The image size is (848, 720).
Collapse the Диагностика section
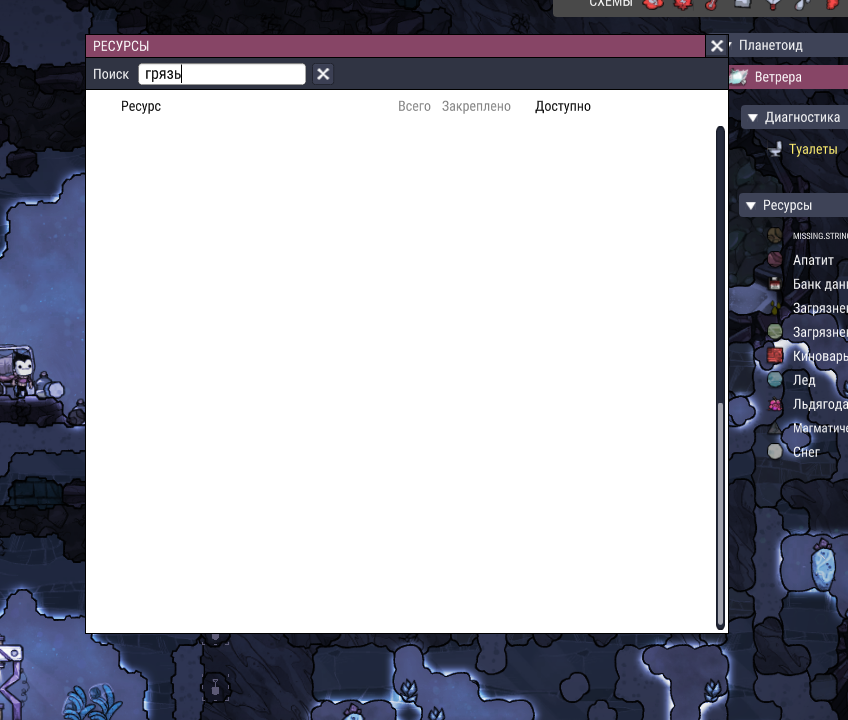click(x=752, y=117)
